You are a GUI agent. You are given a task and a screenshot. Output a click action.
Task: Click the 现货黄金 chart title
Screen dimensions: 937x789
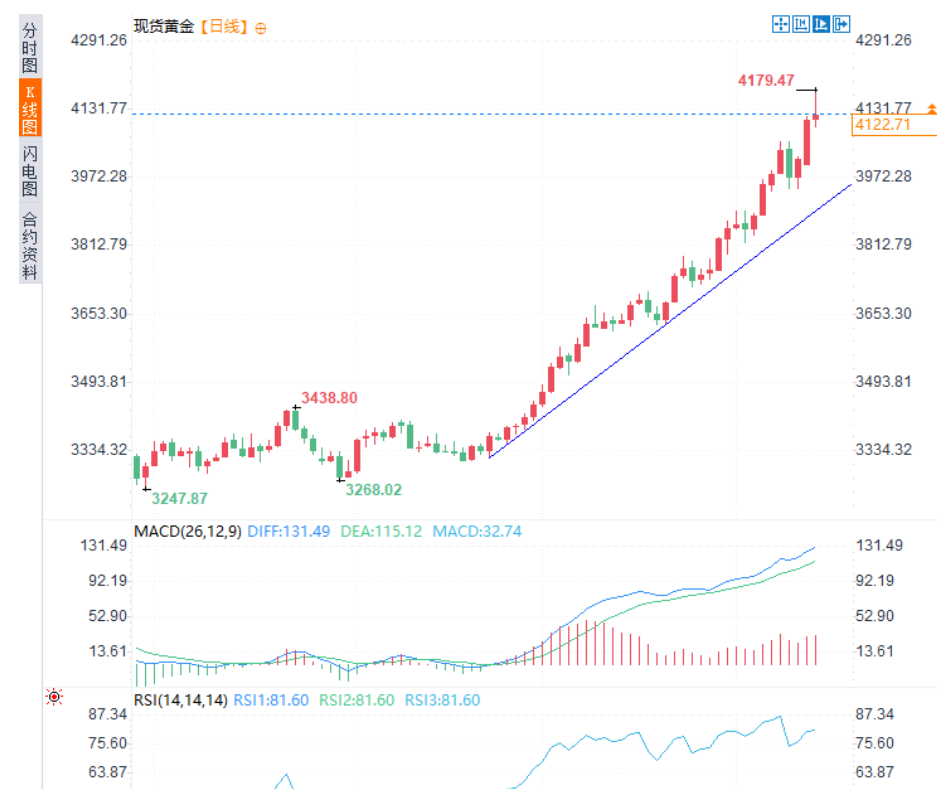[164, 27]
